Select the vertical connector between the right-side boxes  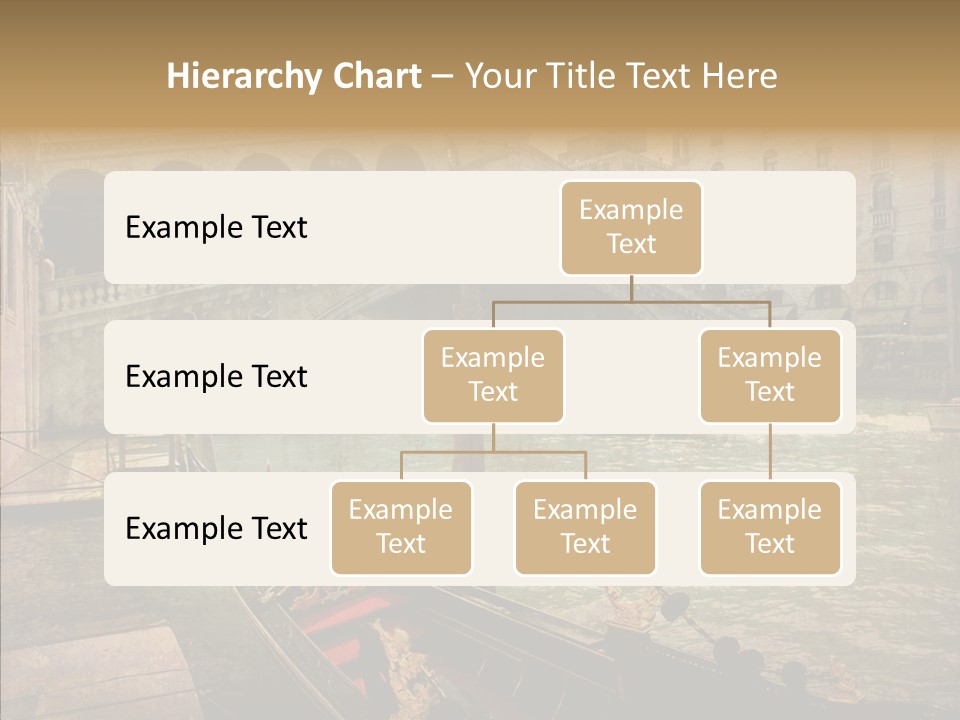(x=770, y=452)
